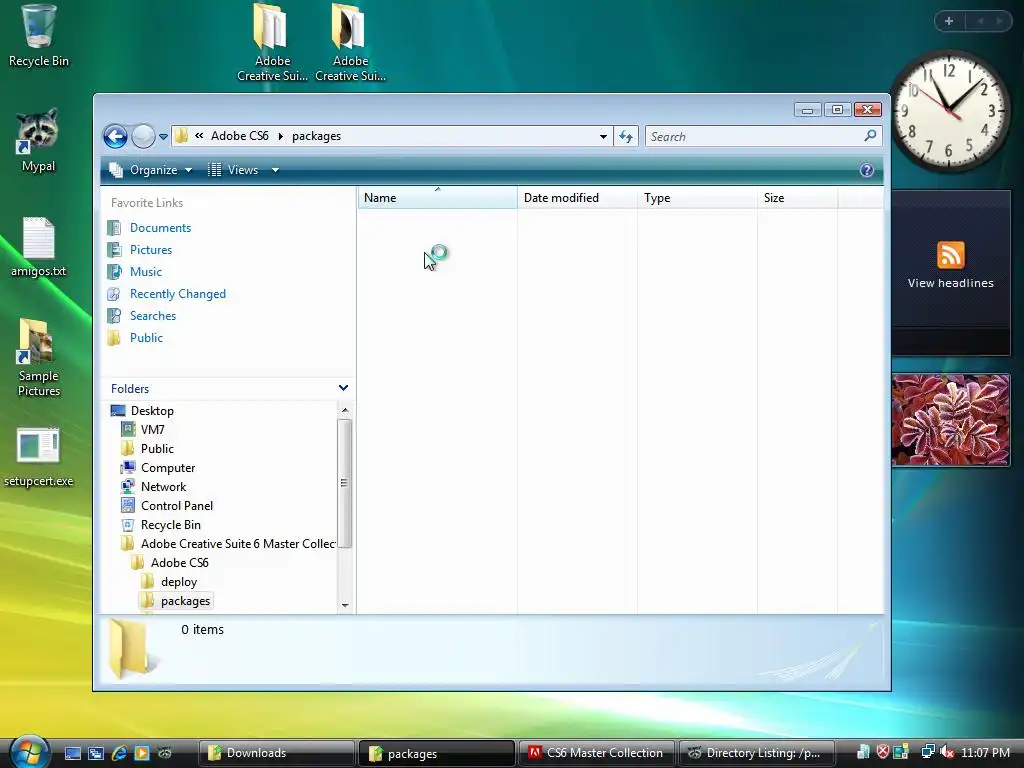This screenshot has height=768, width=1024.
Task: Select the first Adobe Creative Suite desktop folder
Action: coord(272,43)
